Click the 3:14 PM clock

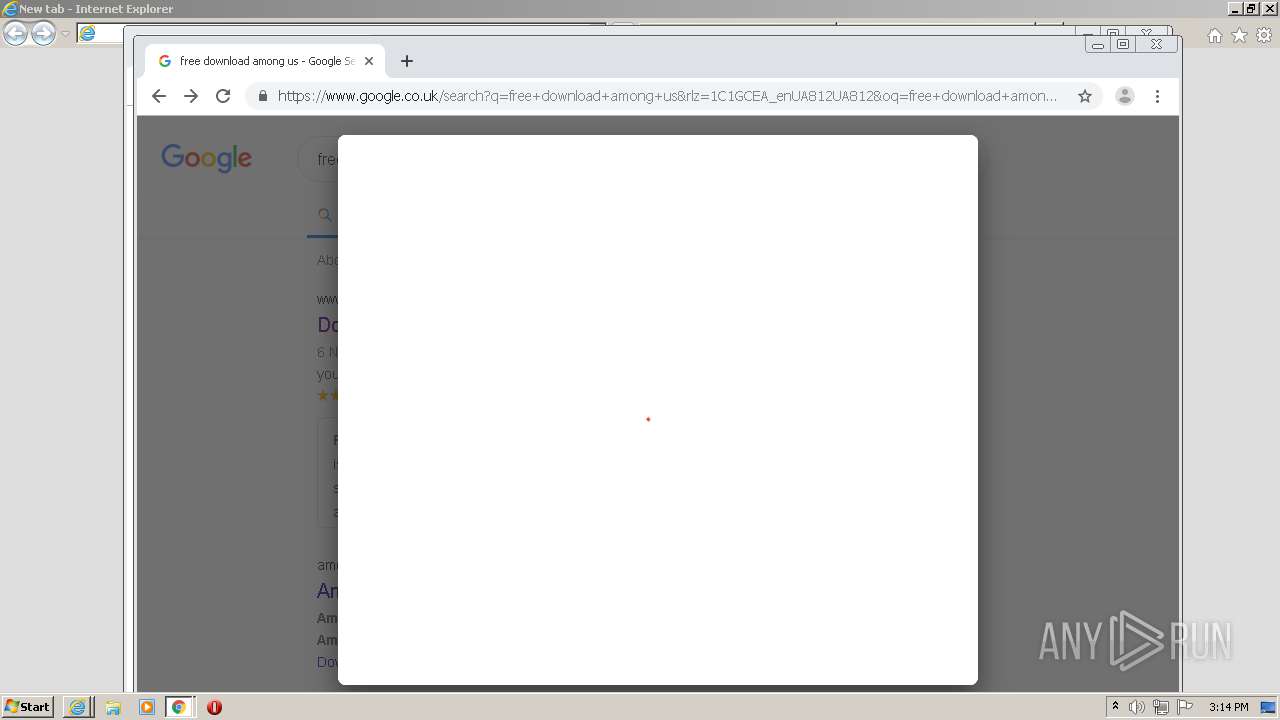tap(1228, 707)
